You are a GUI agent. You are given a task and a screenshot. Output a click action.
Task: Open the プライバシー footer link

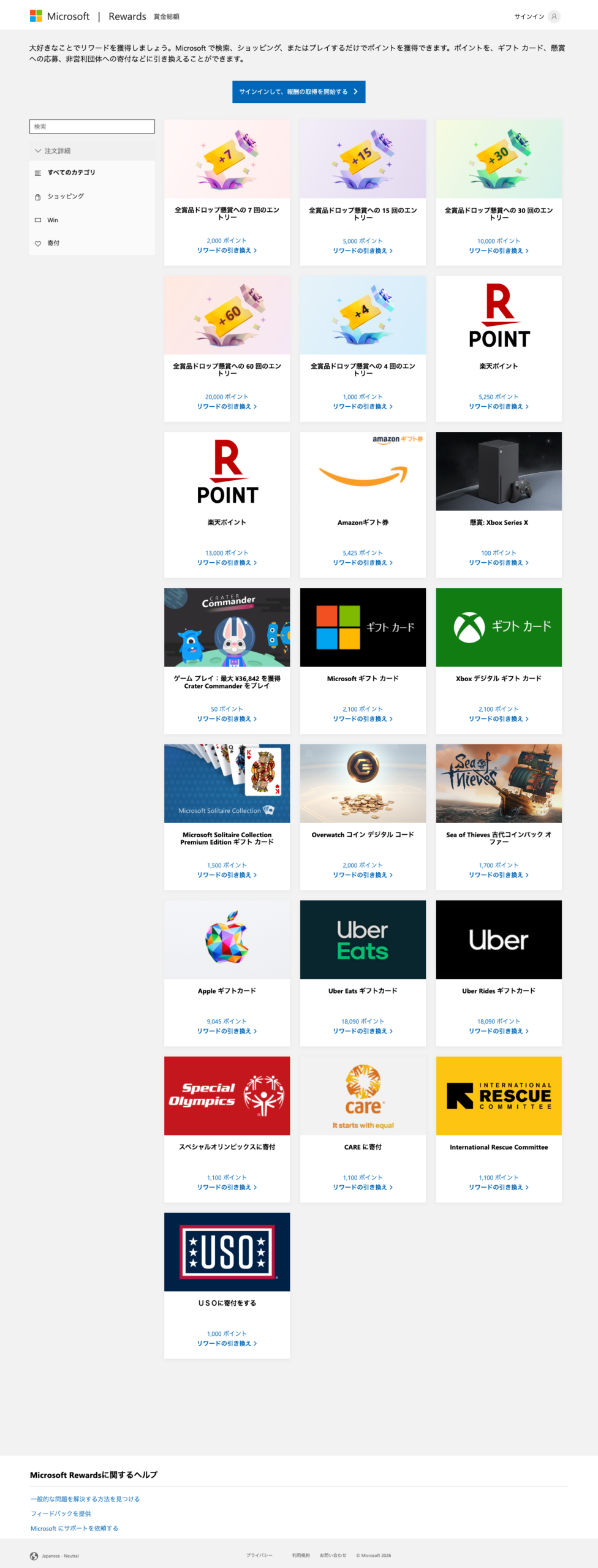259,1555
